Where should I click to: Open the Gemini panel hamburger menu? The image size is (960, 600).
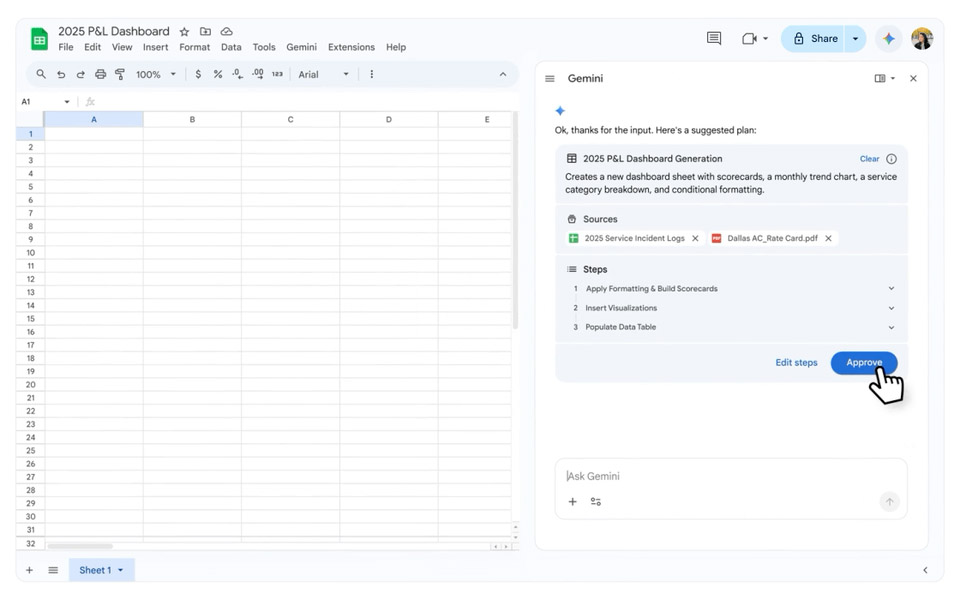[x=550, y=78]
